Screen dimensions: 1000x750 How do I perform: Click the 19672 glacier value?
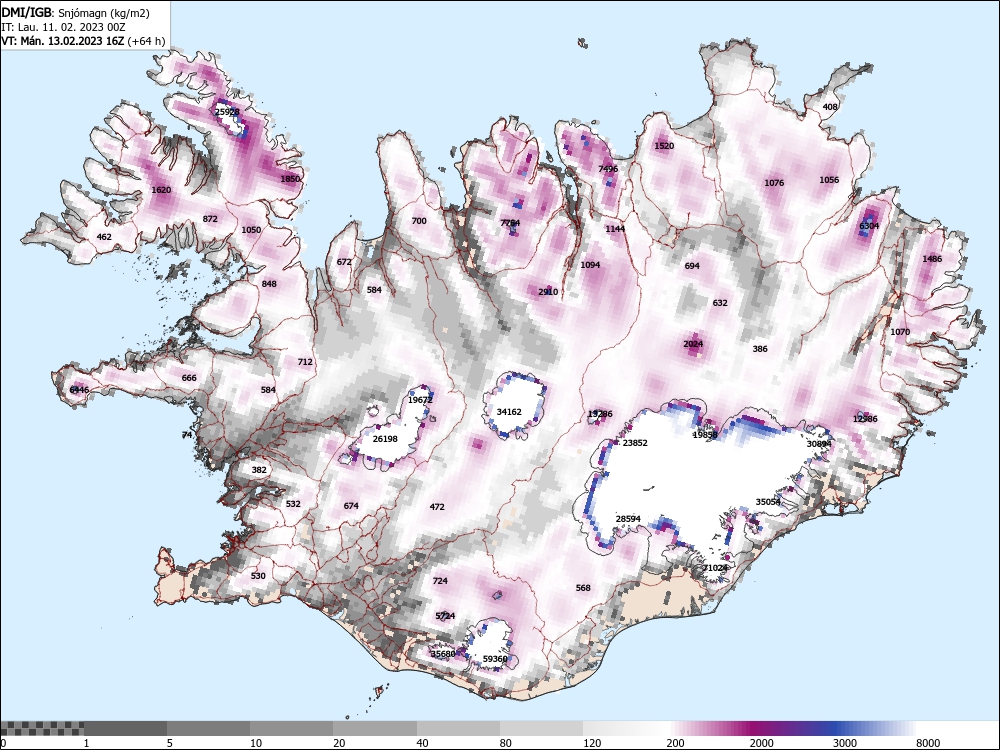pyautogui.click(x=420, y=401)
